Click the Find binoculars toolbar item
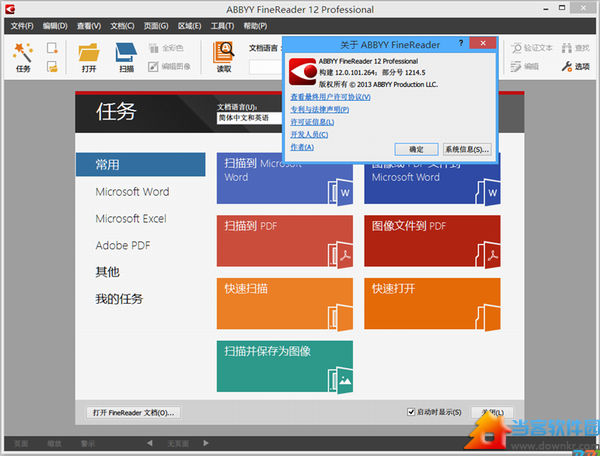 pos(576,48)
